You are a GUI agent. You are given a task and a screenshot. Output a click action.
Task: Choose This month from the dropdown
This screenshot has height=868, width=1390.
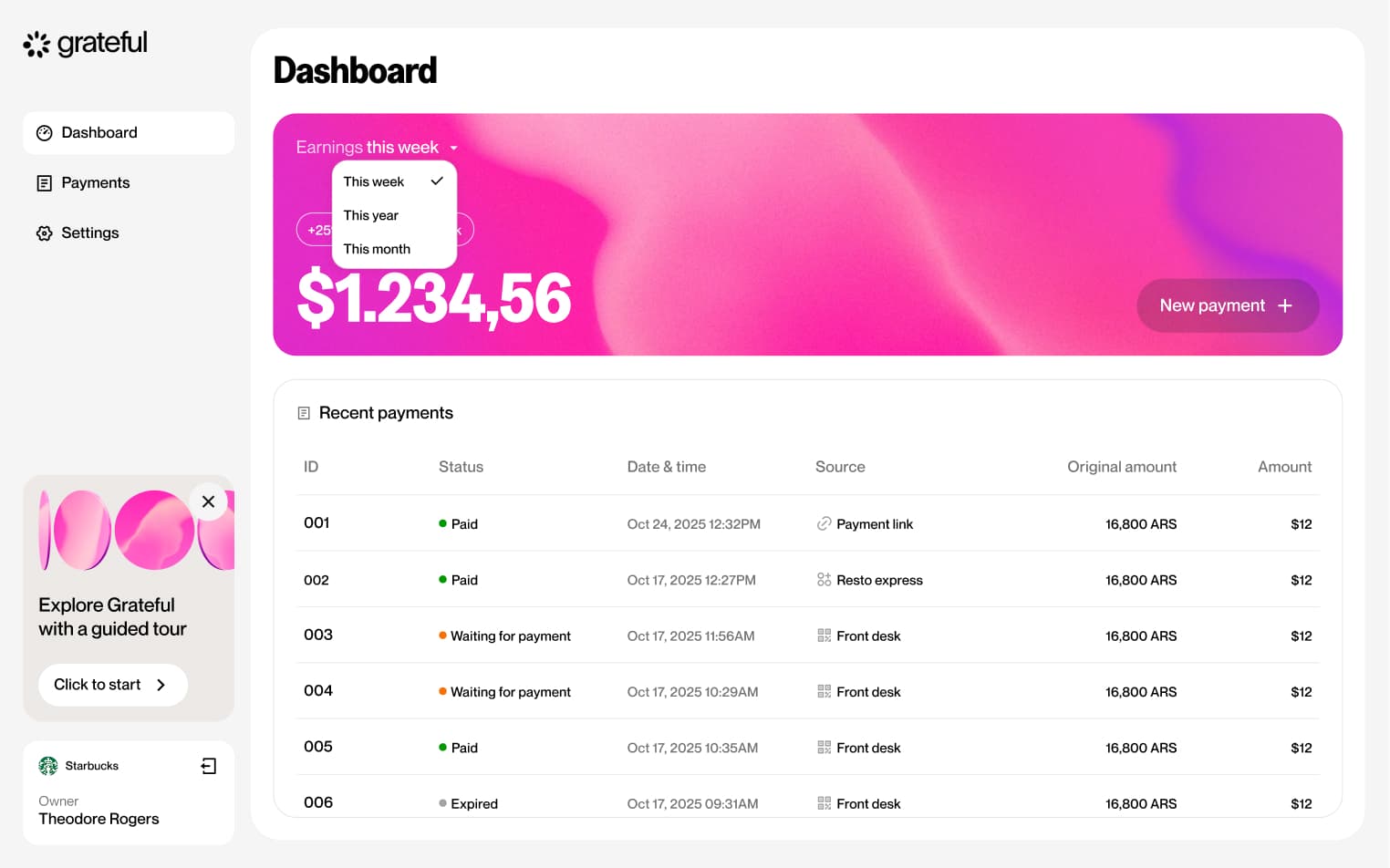click(x=377, y=249)
